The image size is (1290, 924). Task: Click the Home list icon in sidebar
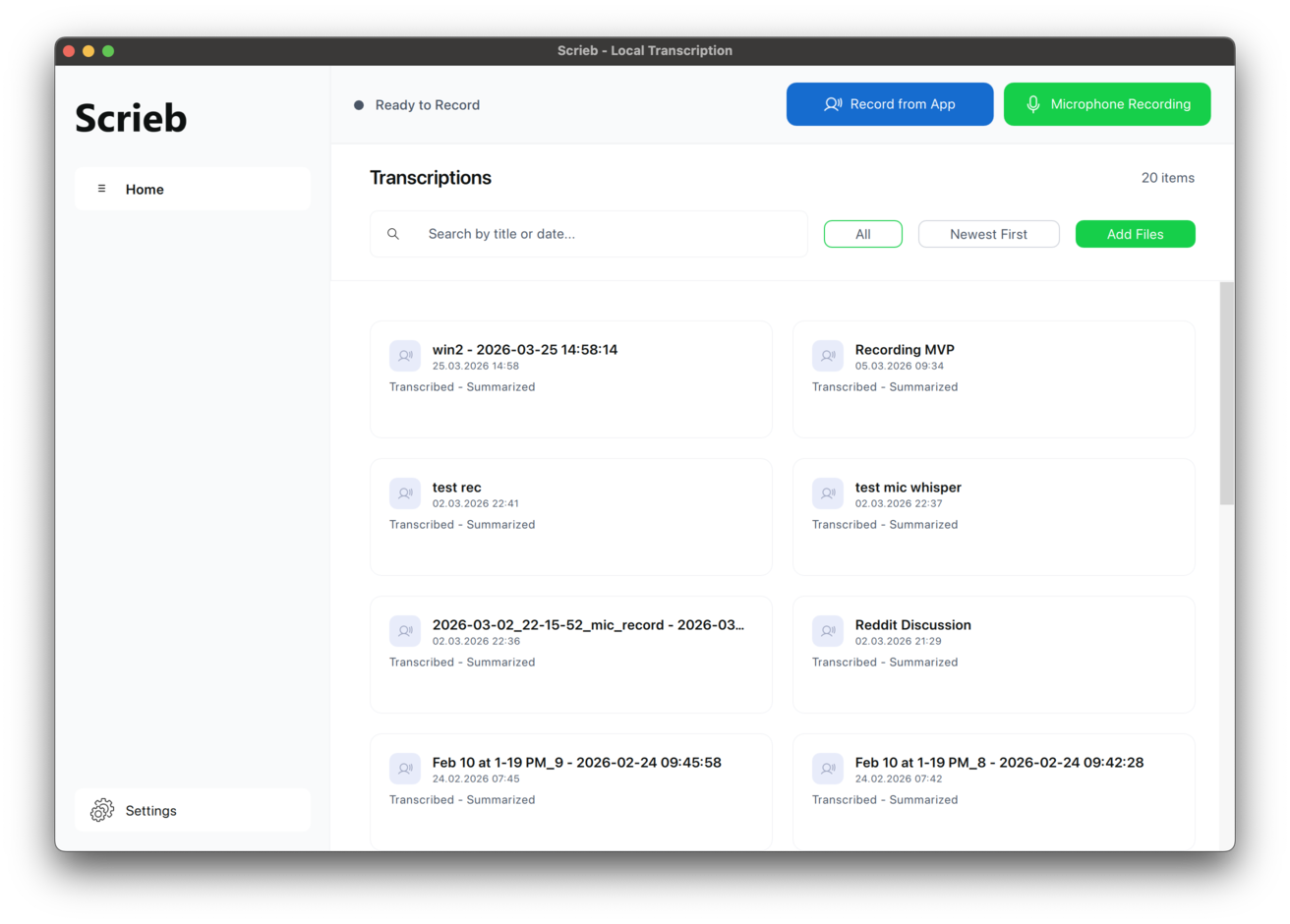[101, 189]
